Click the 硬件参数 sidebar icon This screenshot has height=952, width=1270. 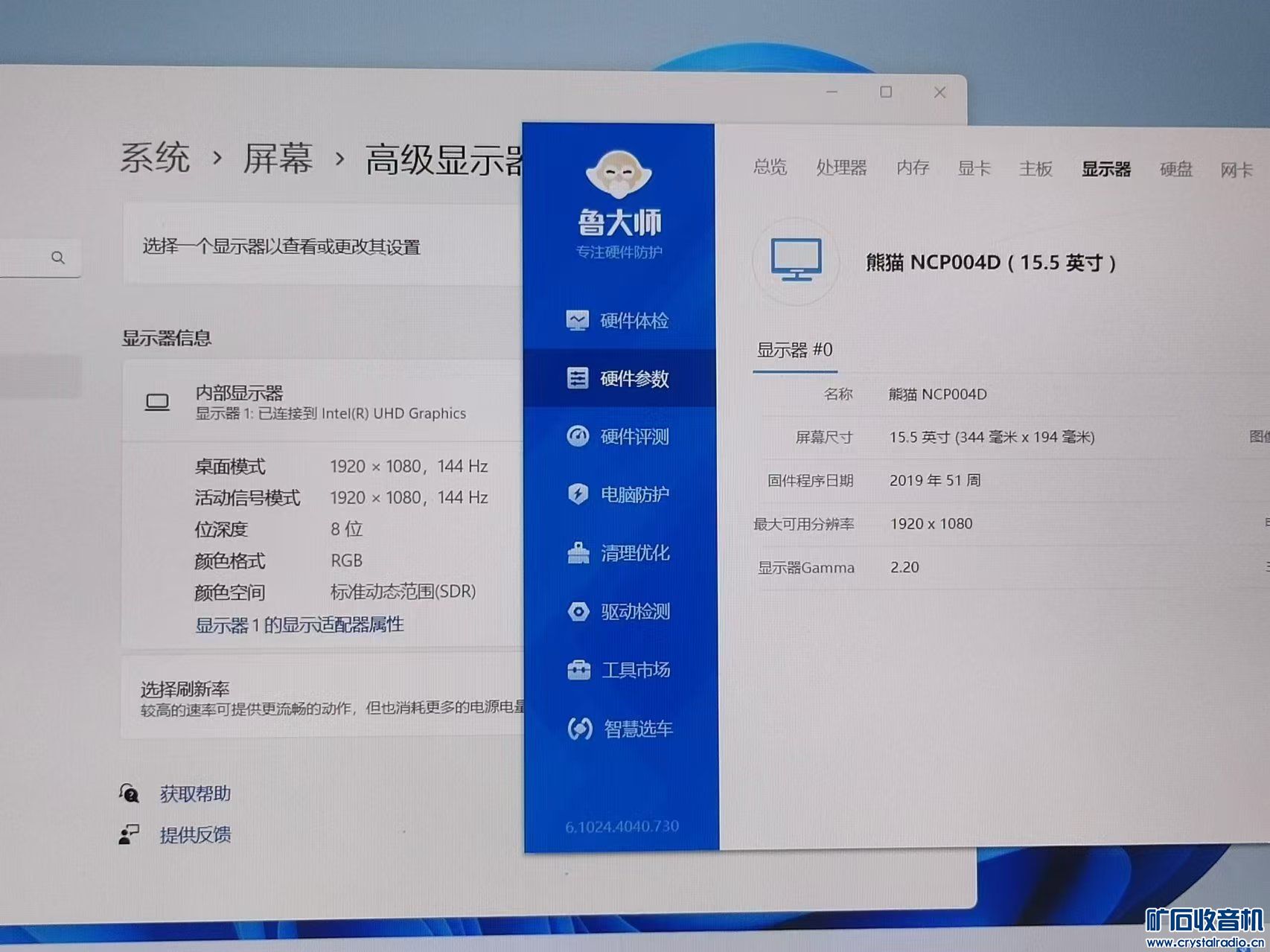coord(578,378)
